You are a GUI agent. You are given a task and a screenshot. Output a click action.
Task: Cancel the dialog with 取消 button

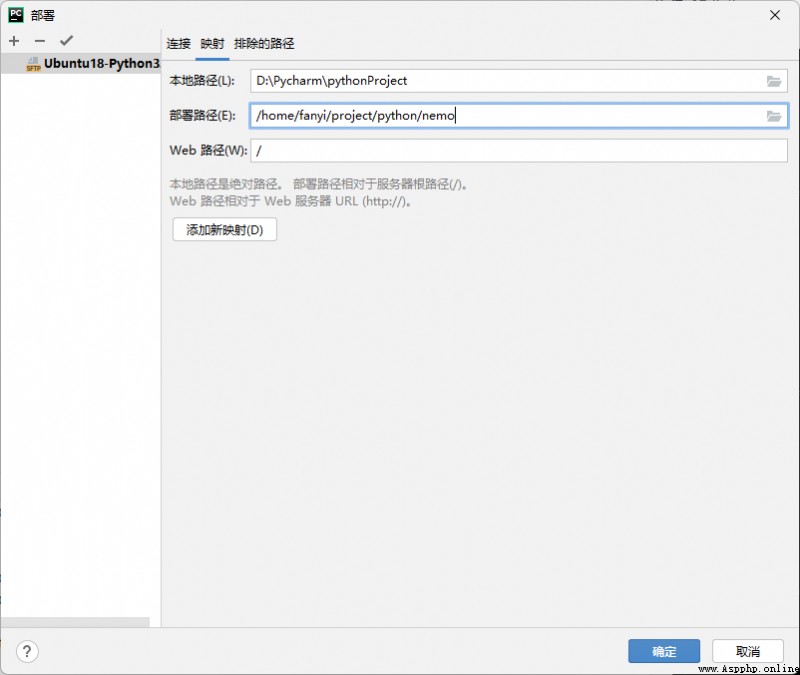pos(747,651)
